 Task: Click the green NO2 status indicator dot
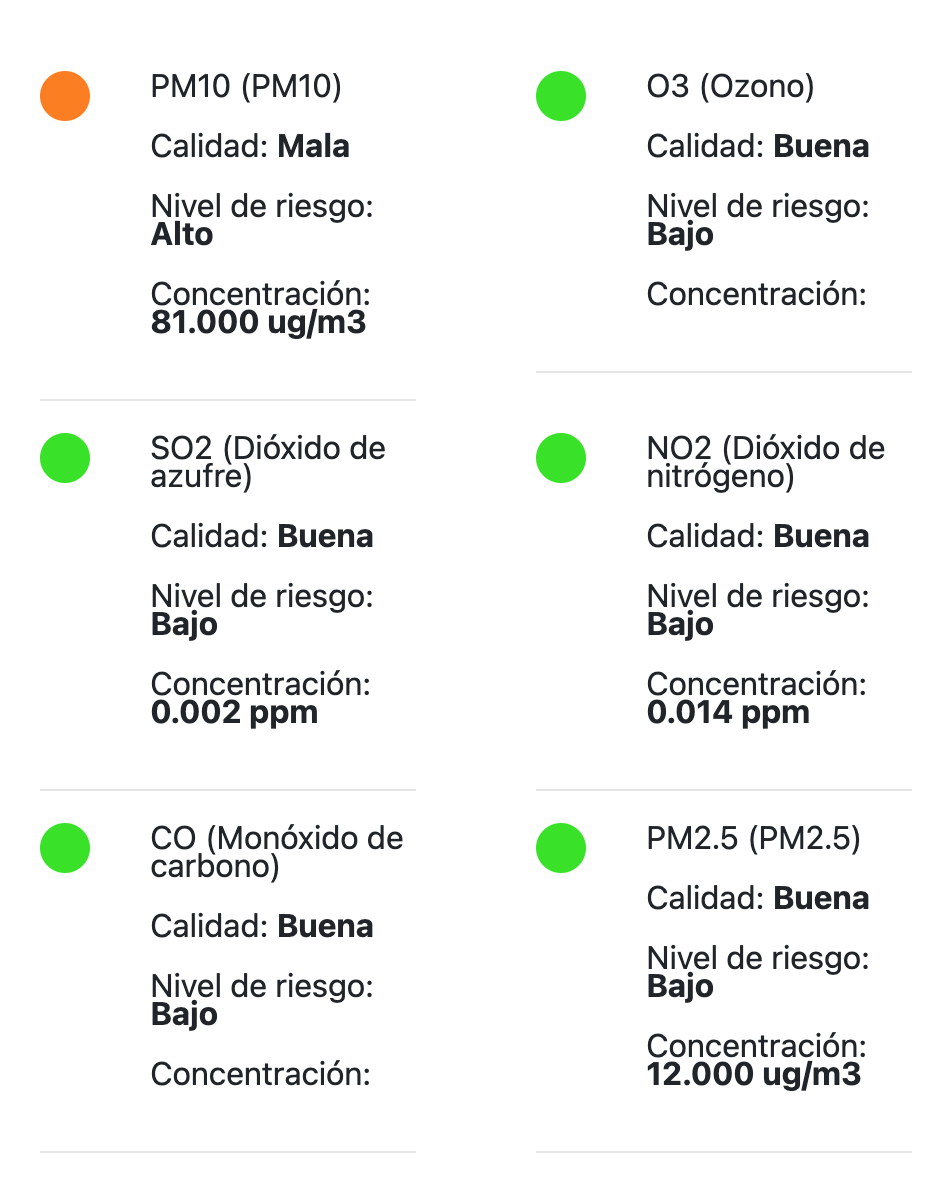(x=561, y=458)
